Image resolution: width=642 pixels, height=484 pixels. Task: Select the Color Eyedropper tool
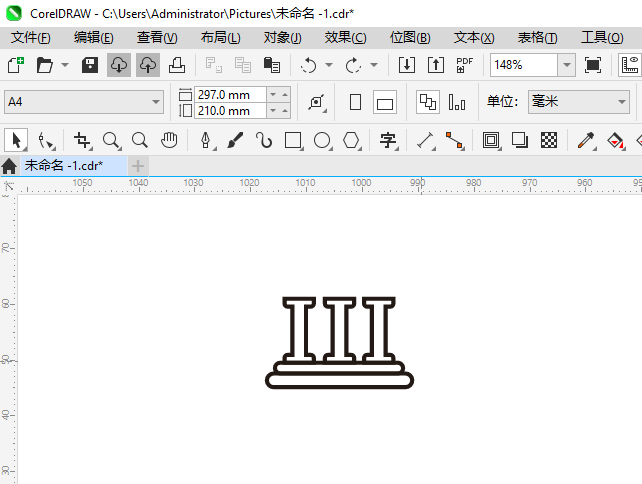click(x=586, y=140)
